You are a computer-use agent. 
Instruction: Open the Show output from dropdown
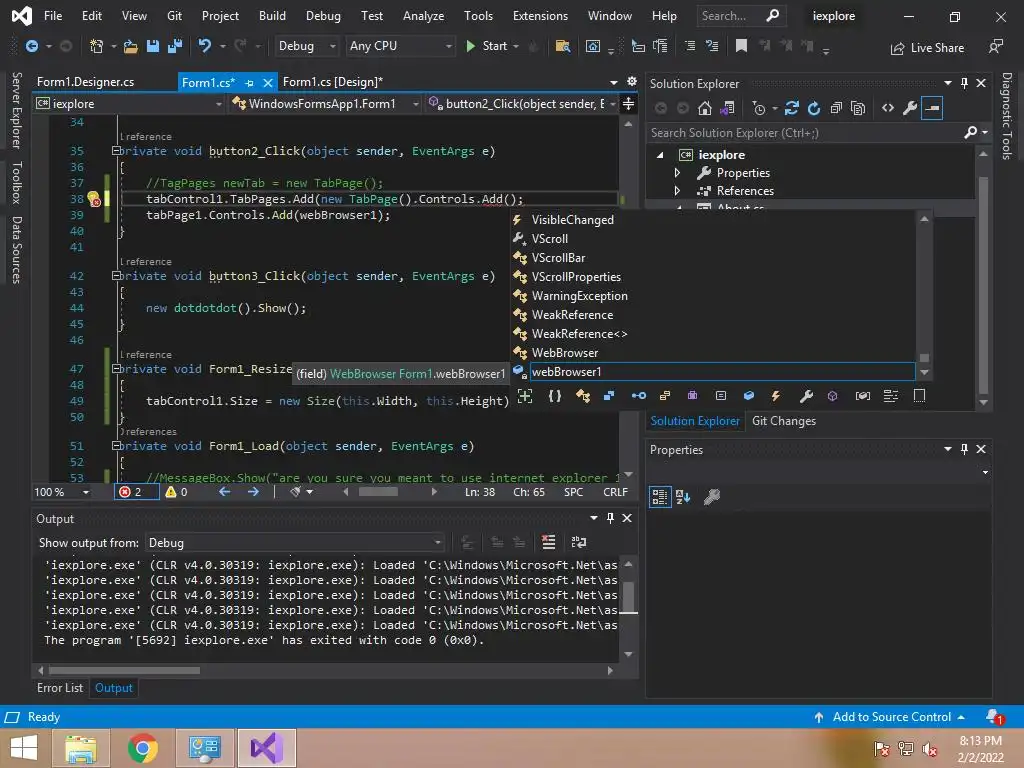tap(295, 542)
